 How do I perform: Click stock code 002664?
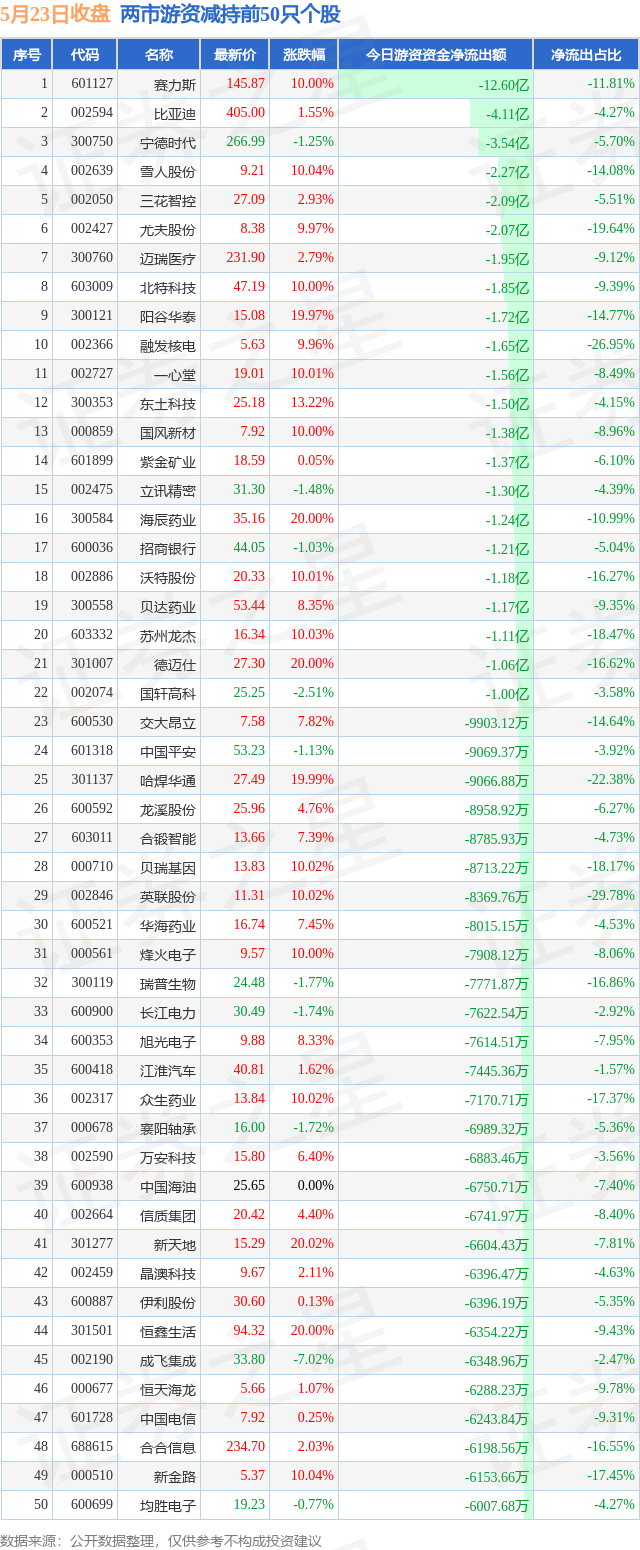[92, 1215]
